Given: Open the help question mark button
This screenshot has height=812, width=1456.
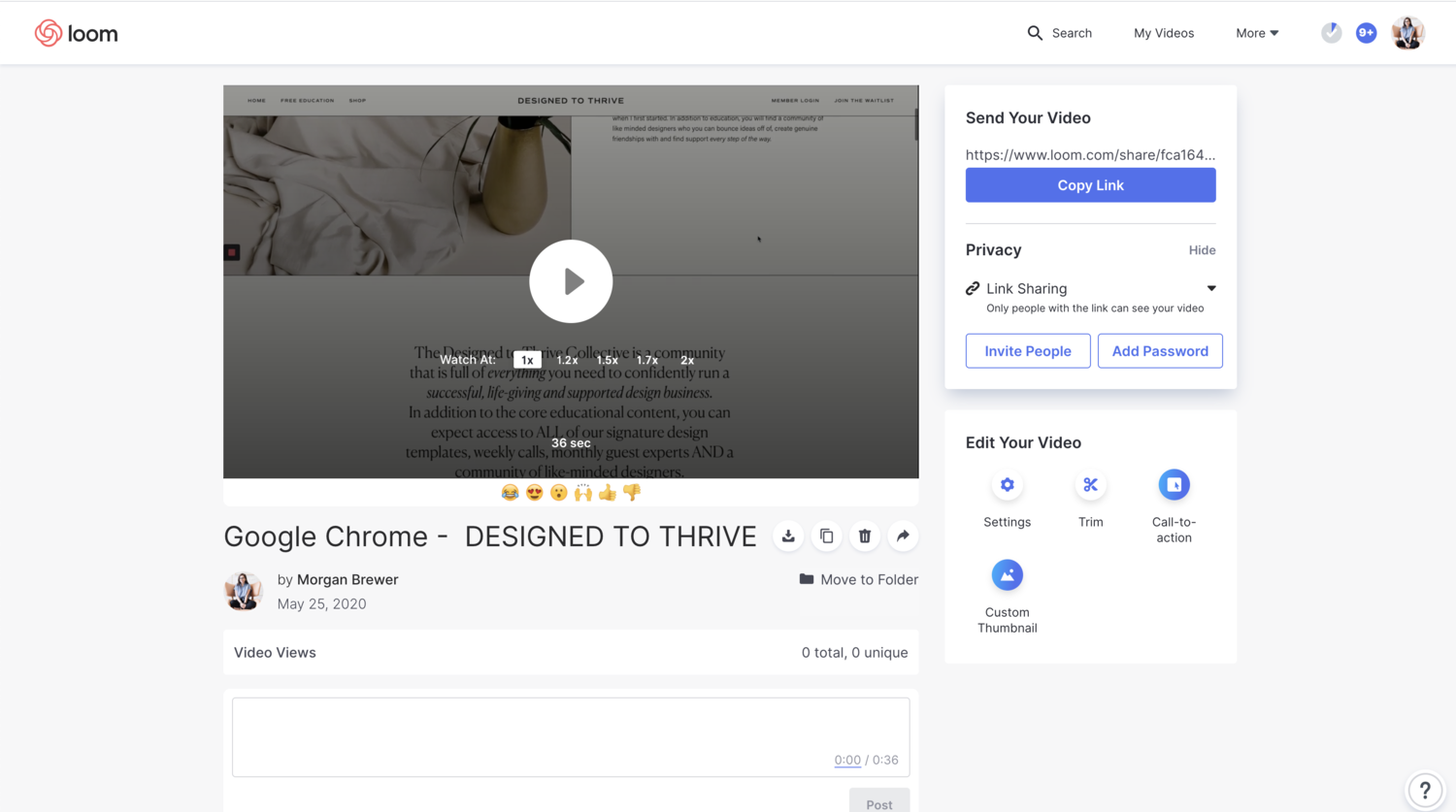Looking at the screenshot, I should click(x=1425, y=790).
